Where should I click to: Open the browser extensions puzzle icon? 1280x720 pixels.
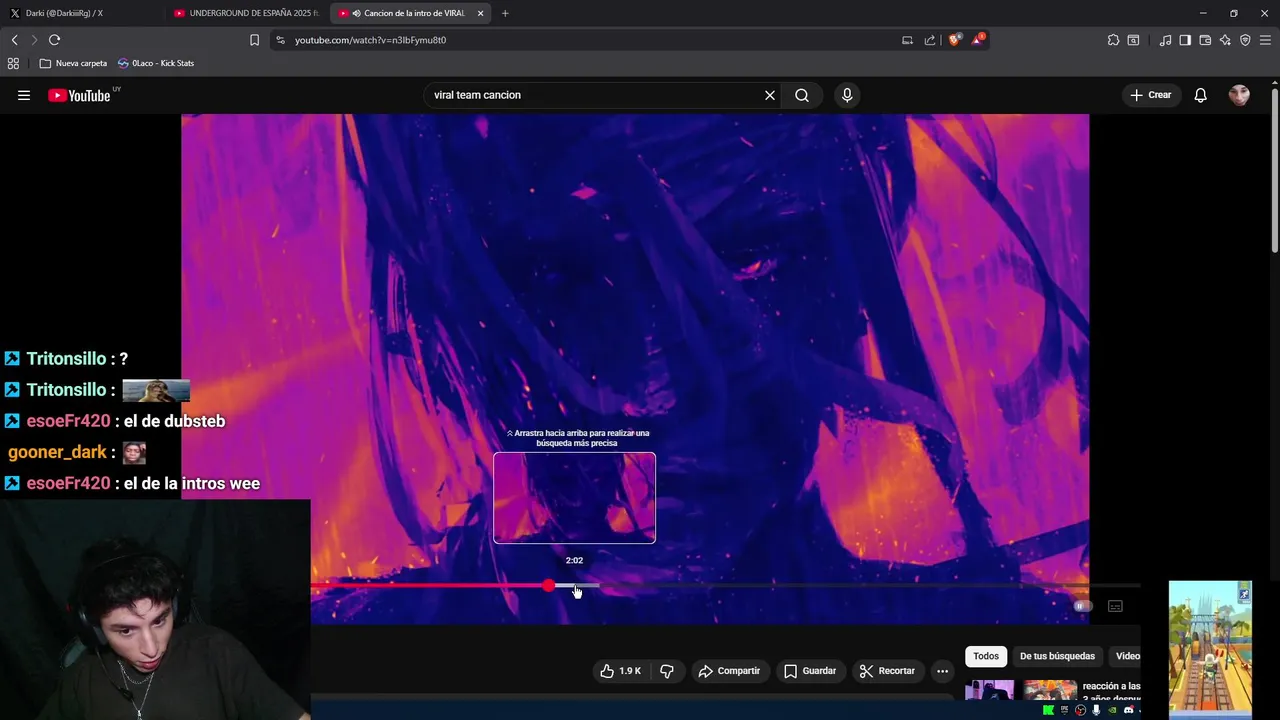(1113, 40)
